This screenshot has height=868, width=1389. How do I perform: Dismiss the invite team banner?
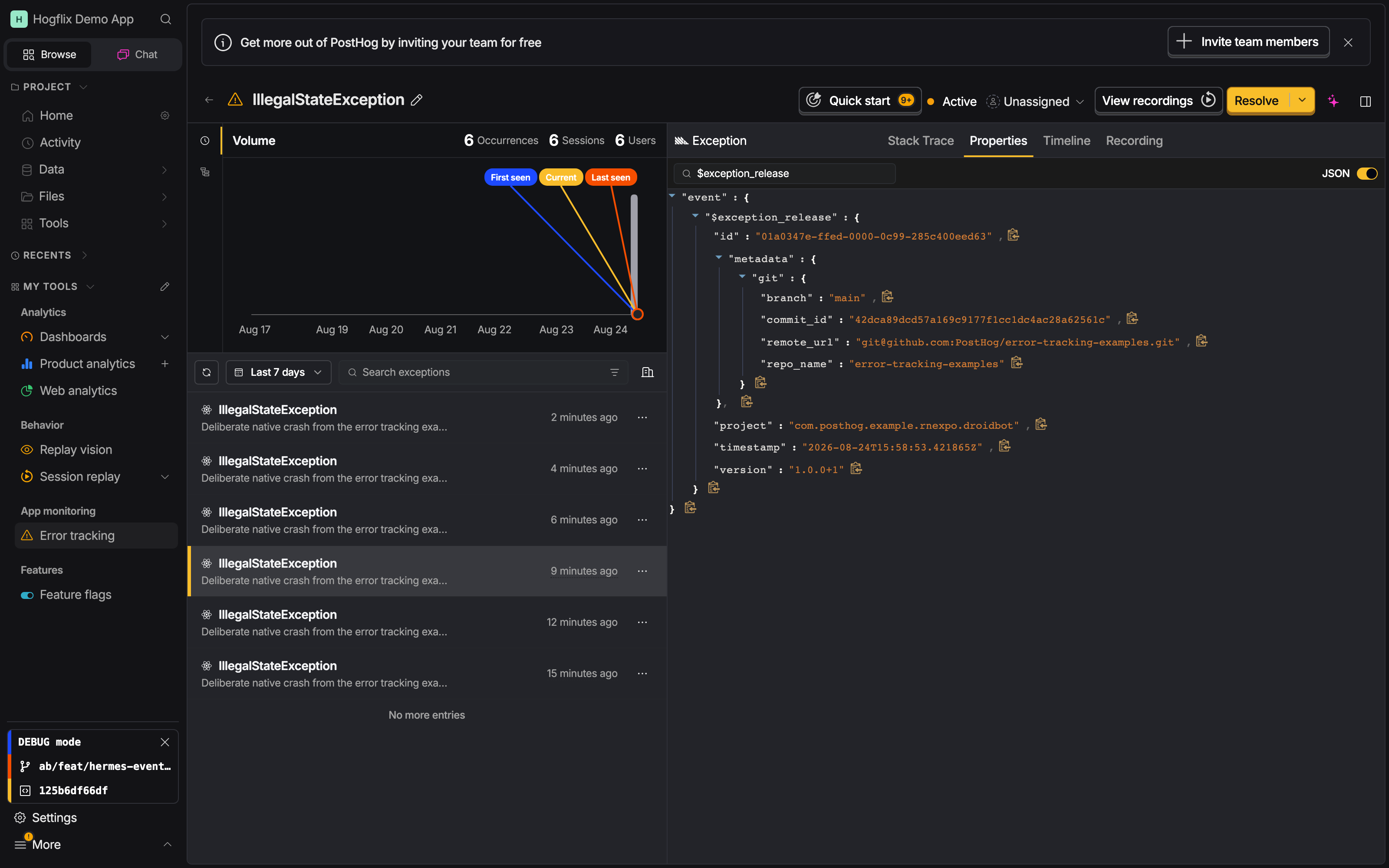point(1348,43)
